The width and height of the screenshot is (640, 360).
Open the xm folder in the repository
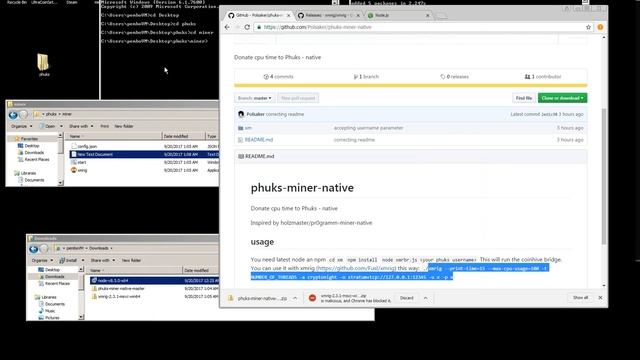click(x=248, y=128)
